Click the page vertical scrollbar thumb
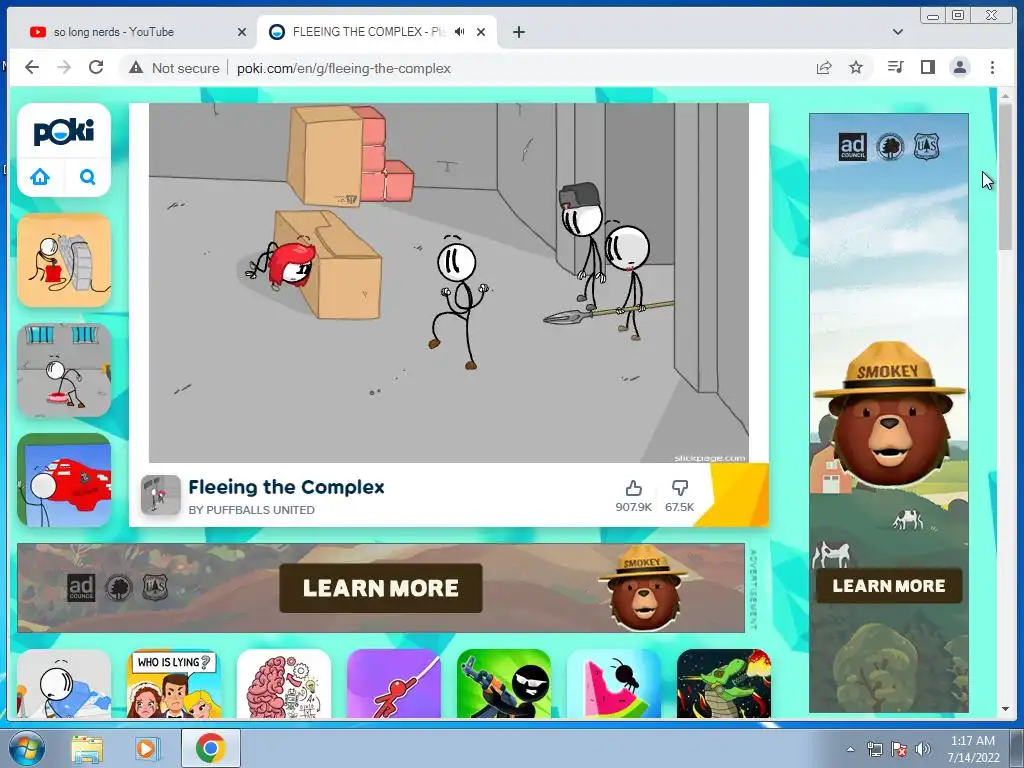1024x768 pixels. (1005, 176)
